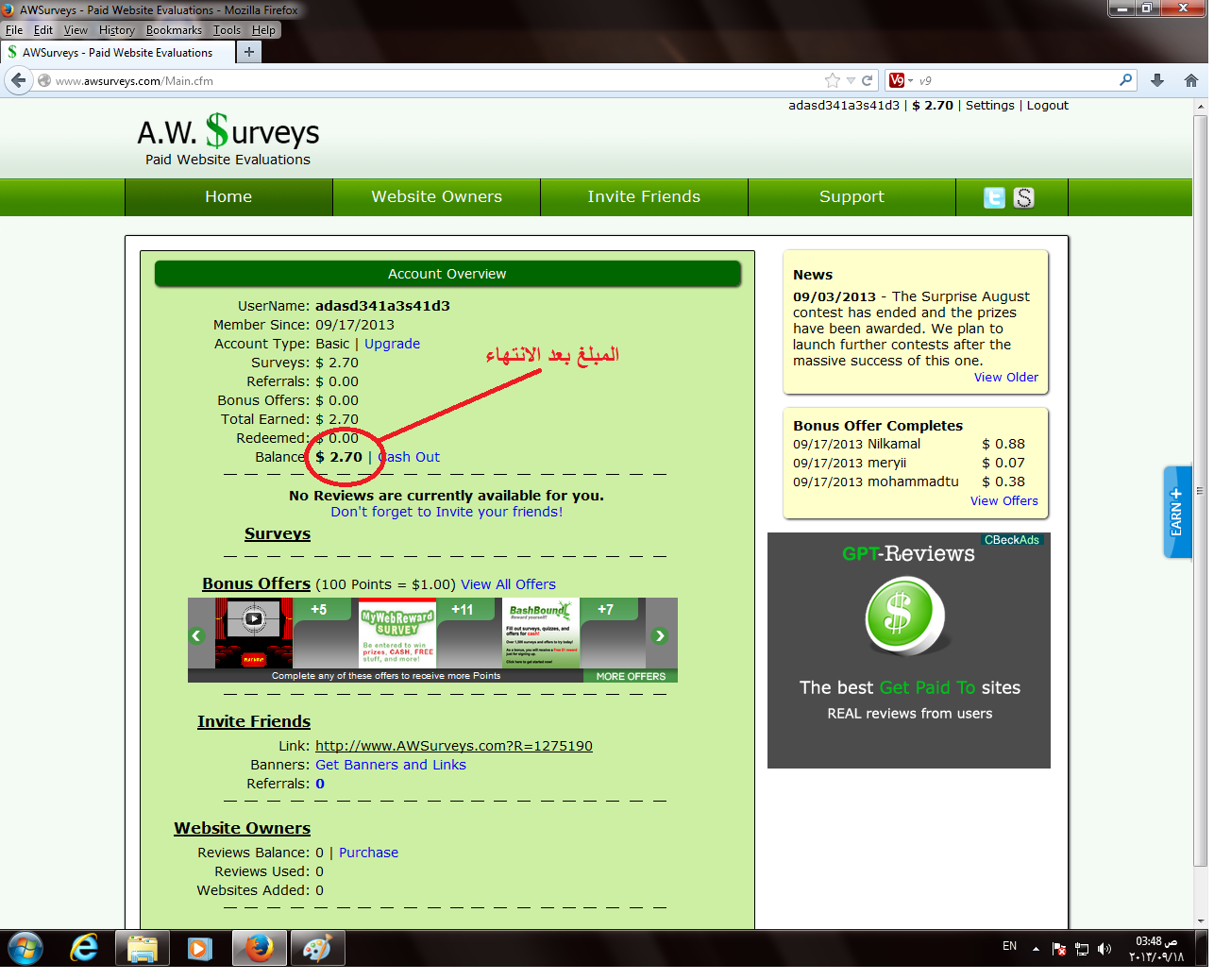The height and width of the screenshot is (980, 1214).
Task: Open Windows Media Player taskbar icon
Action: (200, 948)
